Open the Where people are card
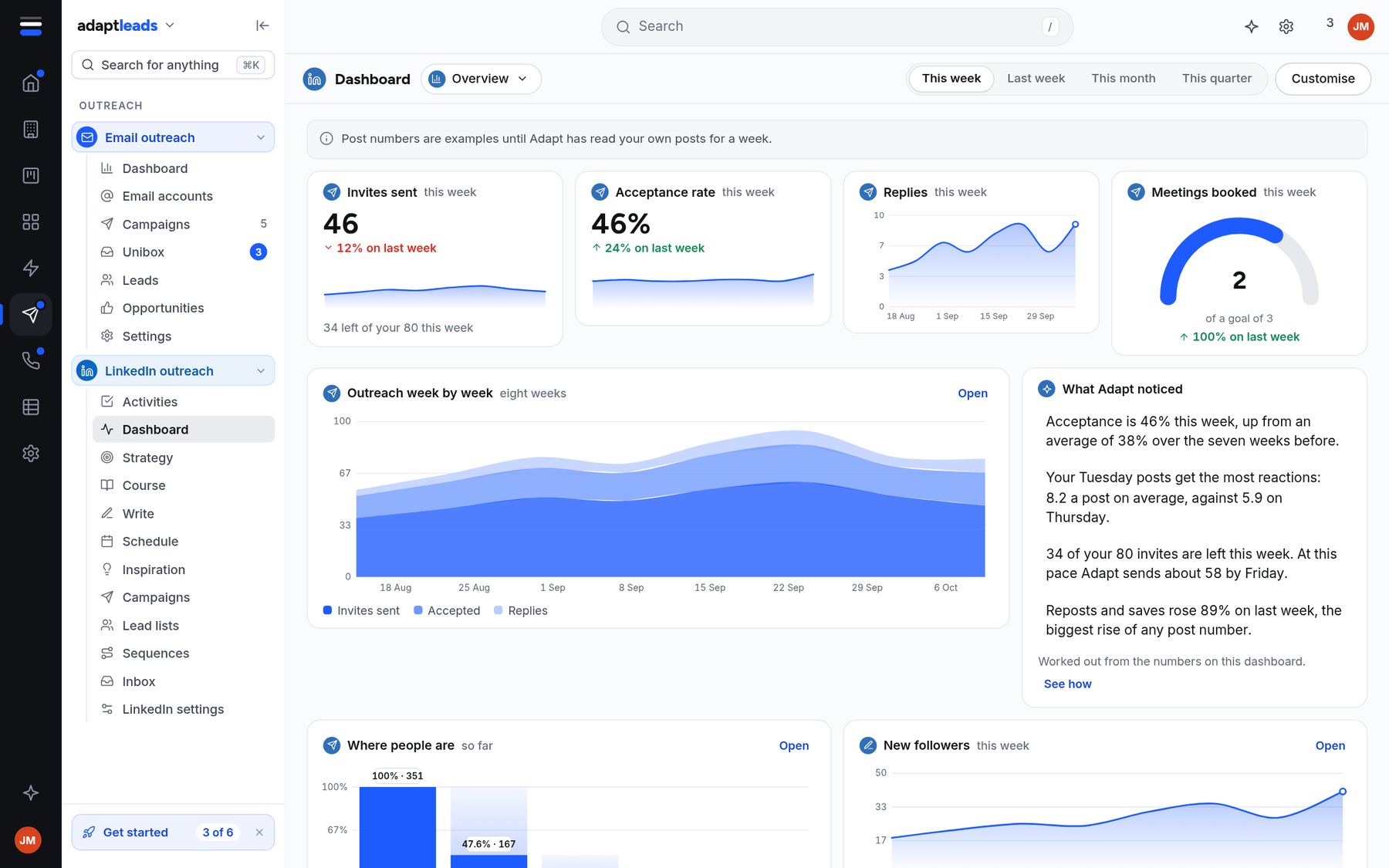Screen dimensions: 1389x868 coord(793,746)
